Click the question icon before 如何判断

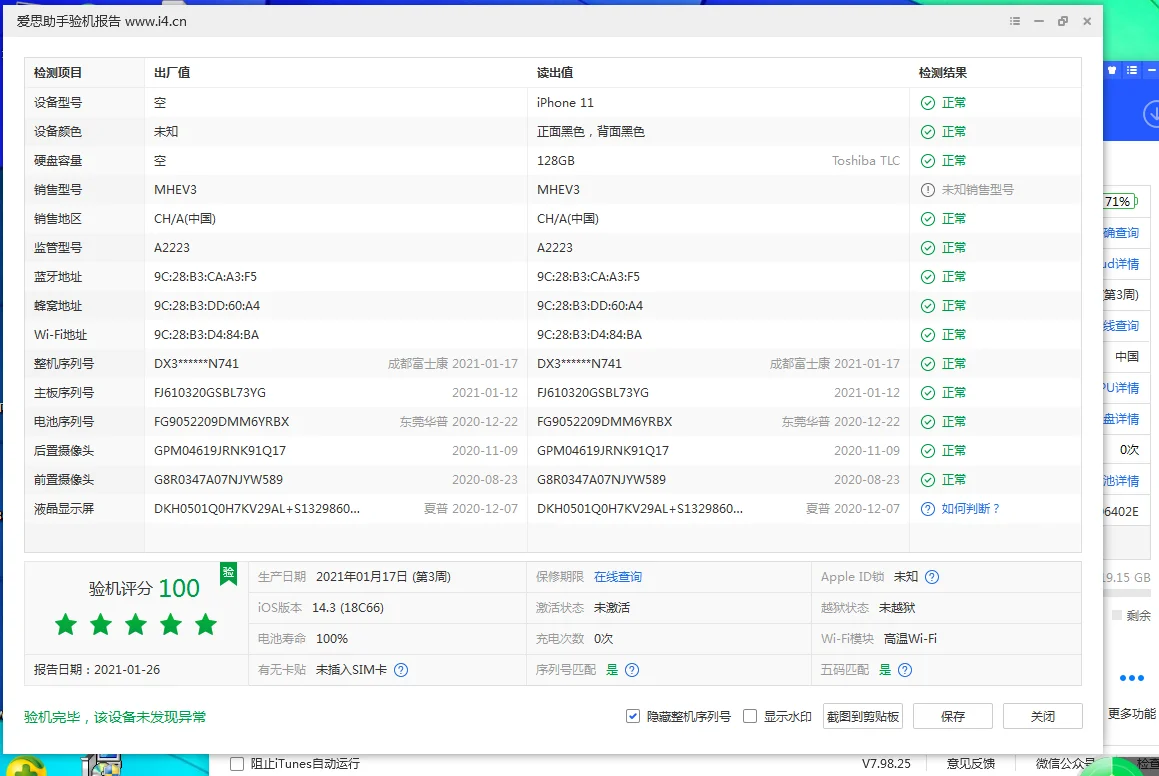[928, 509]
